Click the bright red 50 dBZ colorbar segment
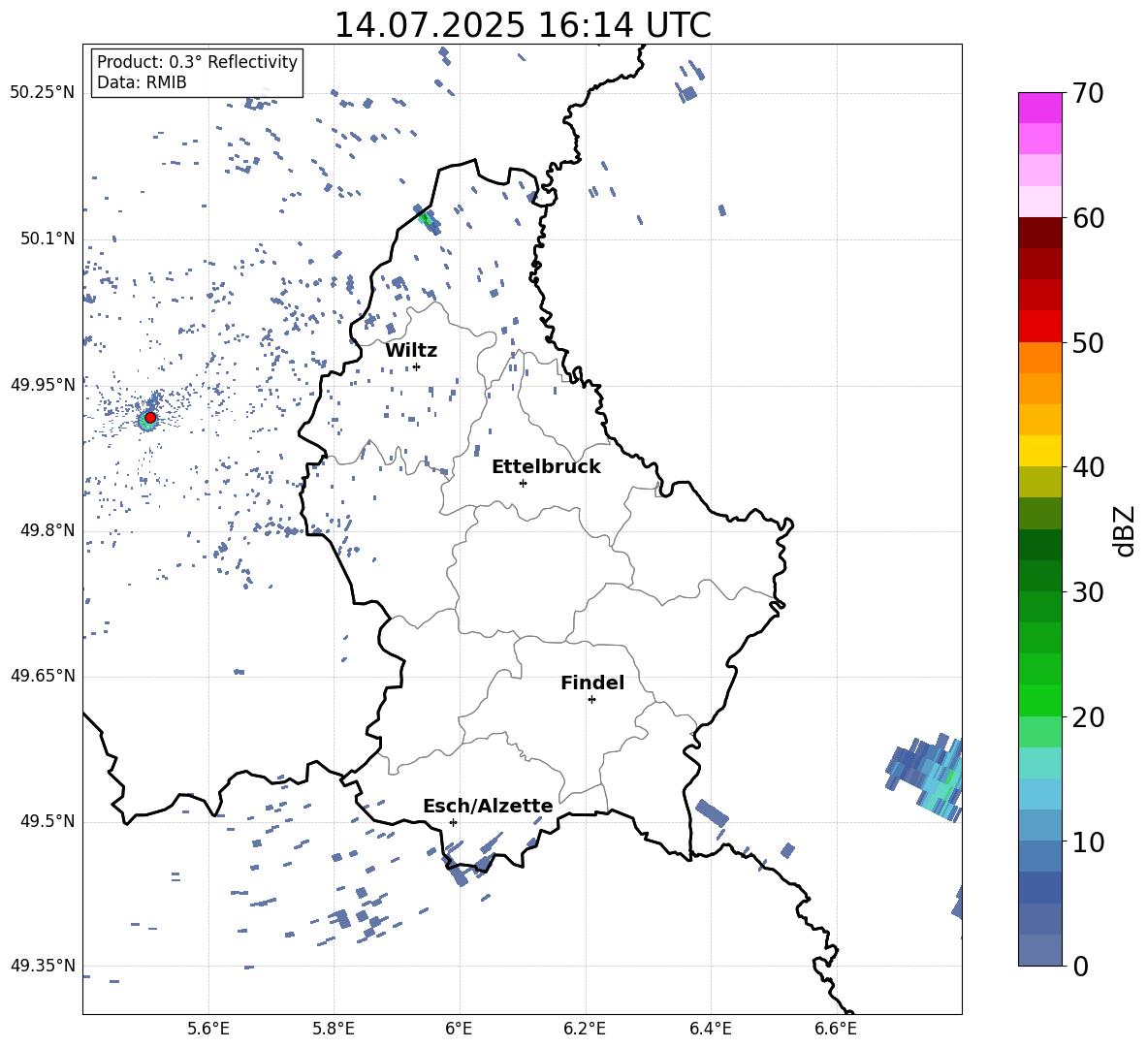Screen dimensions: 1148x1048 pos(1040,327)
